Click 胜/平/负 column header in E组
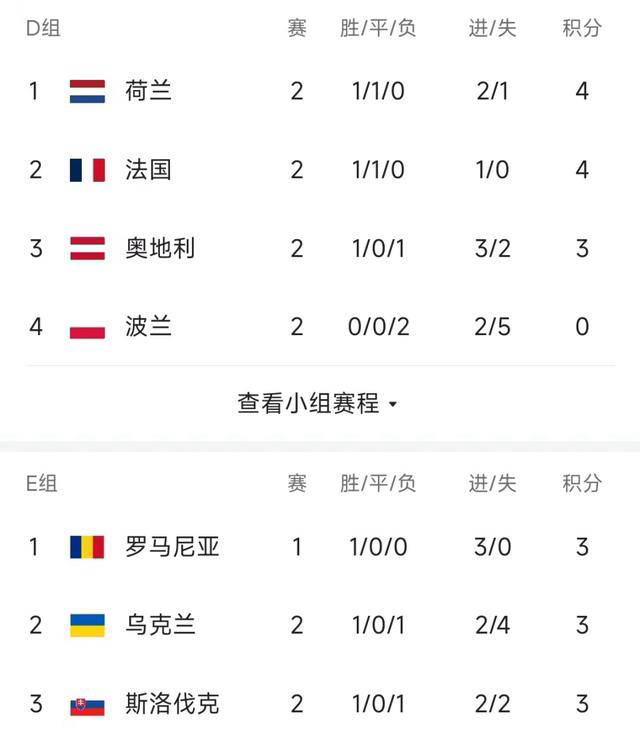 (378, 484)
